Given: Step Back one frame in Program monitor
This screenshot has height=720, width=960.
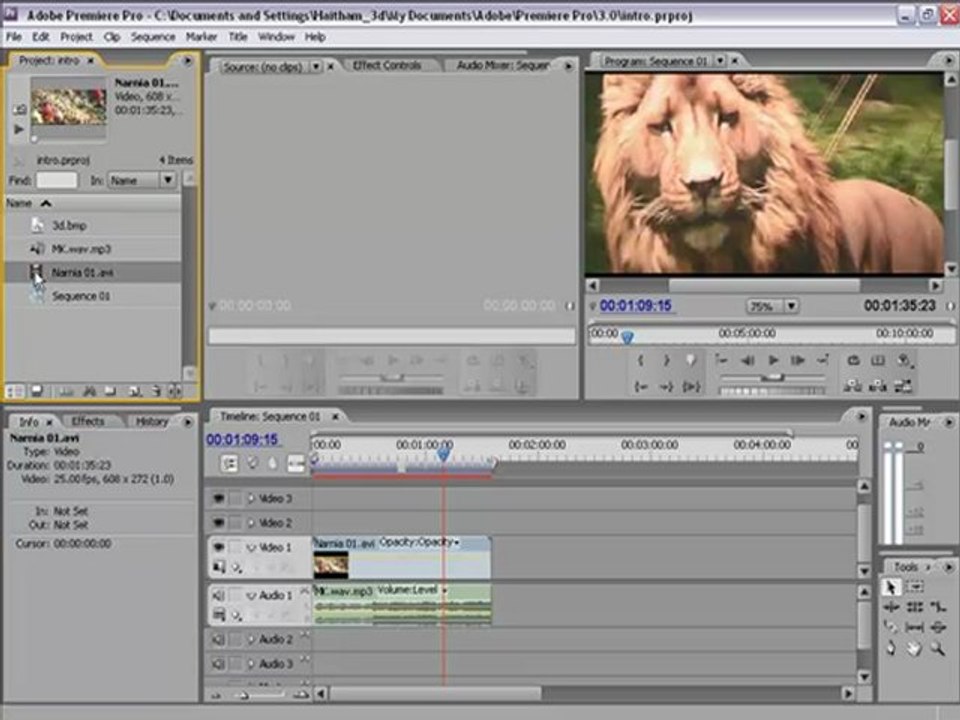Looking at the screenshot, I should click(x=748, y=361).
